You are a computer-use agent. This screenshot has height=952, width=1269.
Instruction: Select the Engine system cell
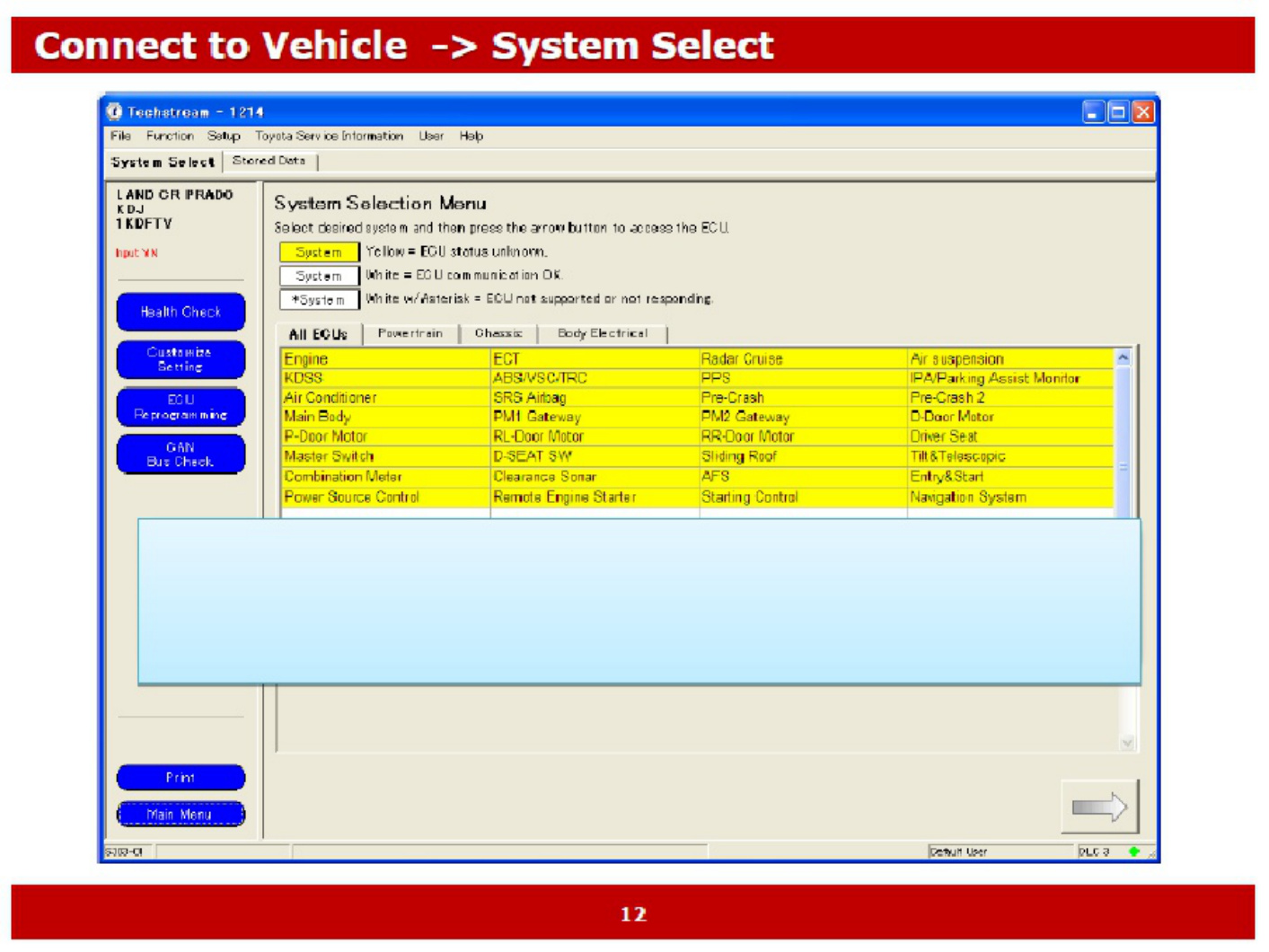pos(385,359)
